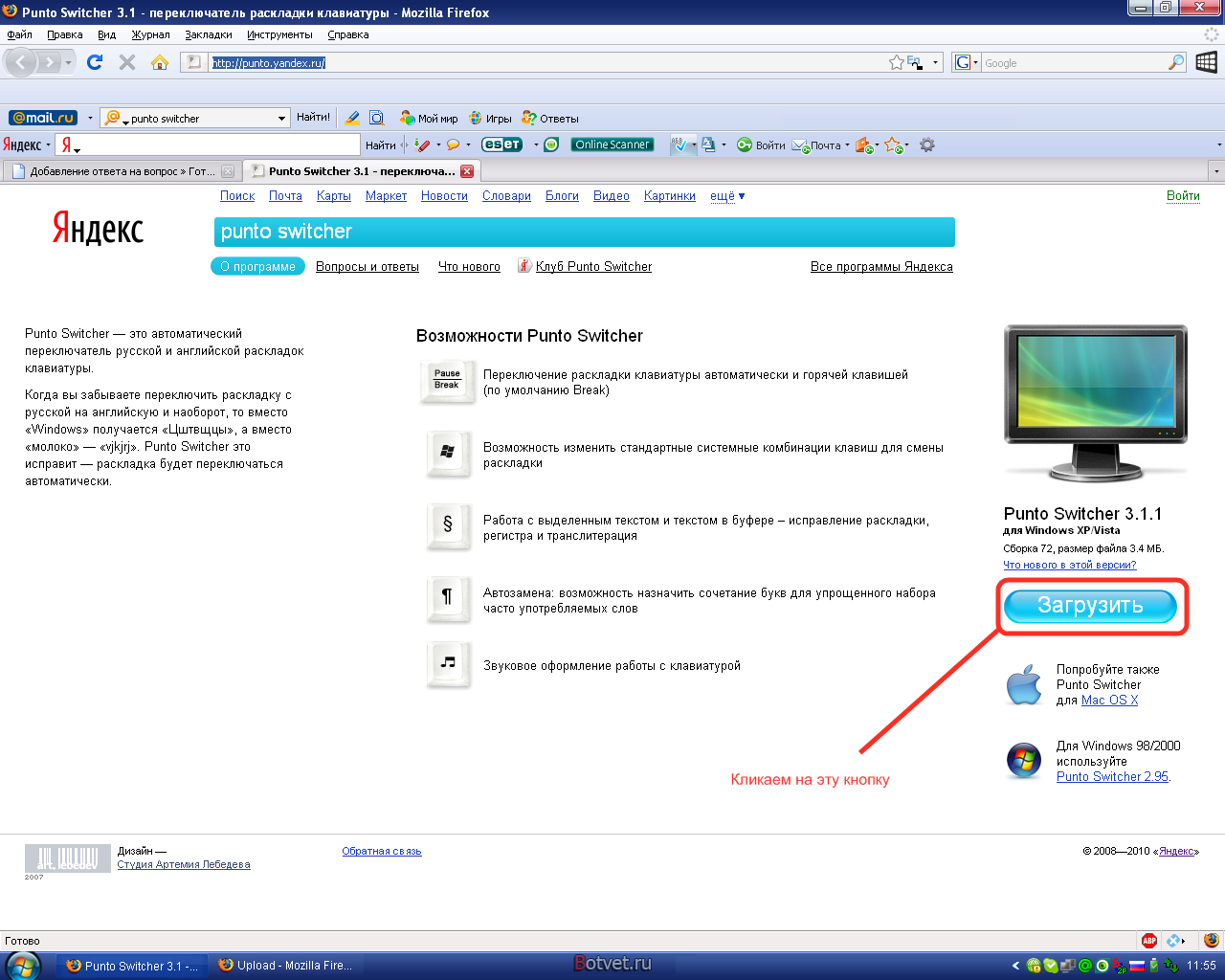Image resolution: width=1225 pixels, height=980 pixels.
Task: Open Мой мир from the Mail.ru toolbar
Action: coord(429,118)
